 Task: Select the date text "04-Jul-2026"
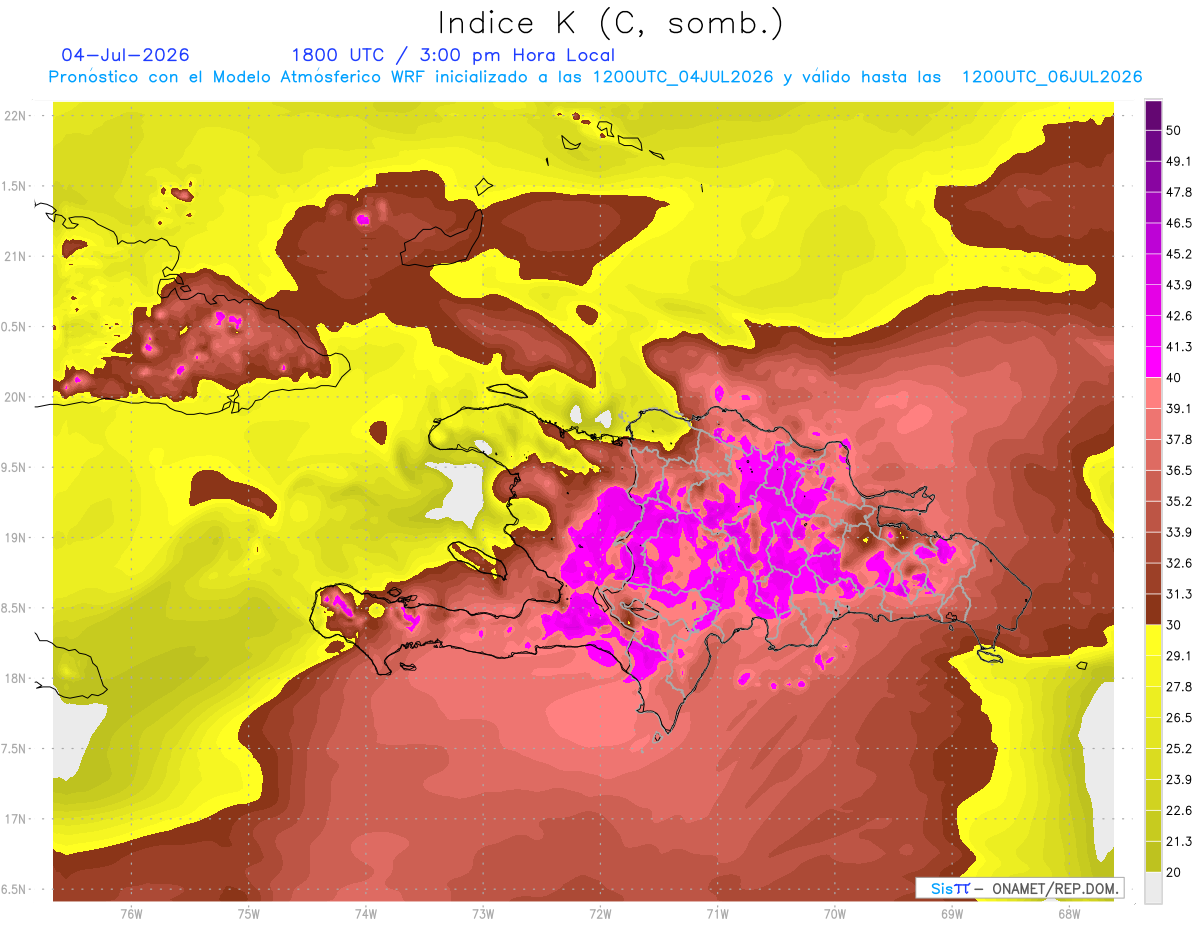point(125,55)
